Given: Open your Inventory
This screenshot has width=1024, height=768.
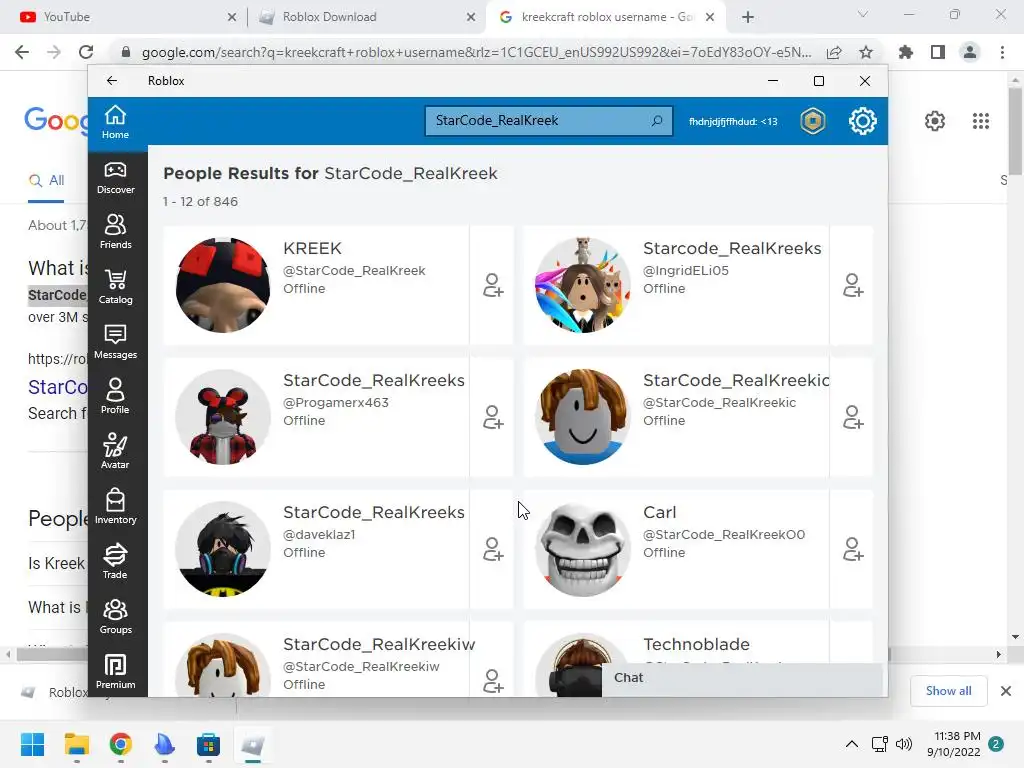Looking at the screenshot, I should [x=115, y=507].
